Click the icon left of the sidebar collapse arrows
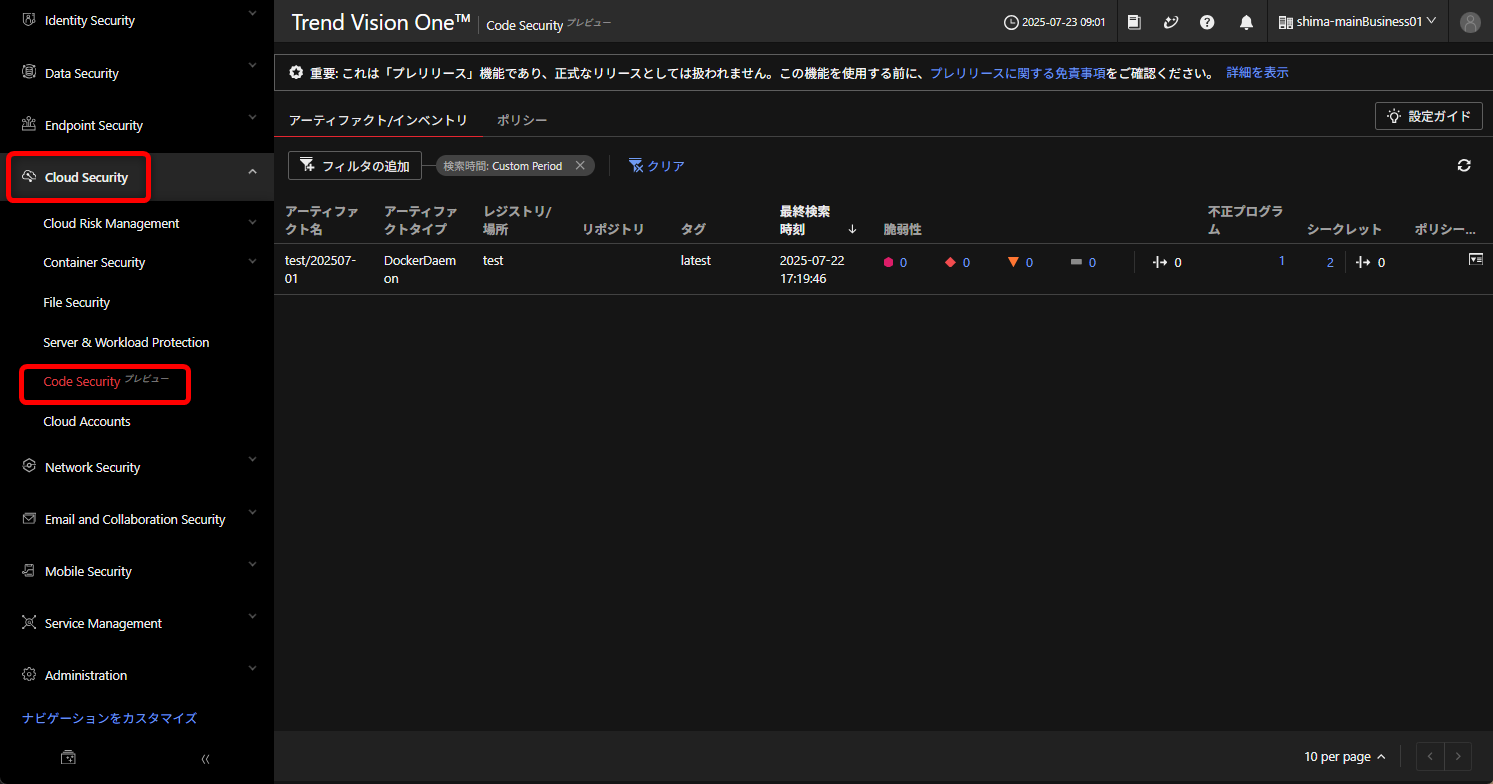The height and width of the screenshot is (784, 1493). [68, 757]
